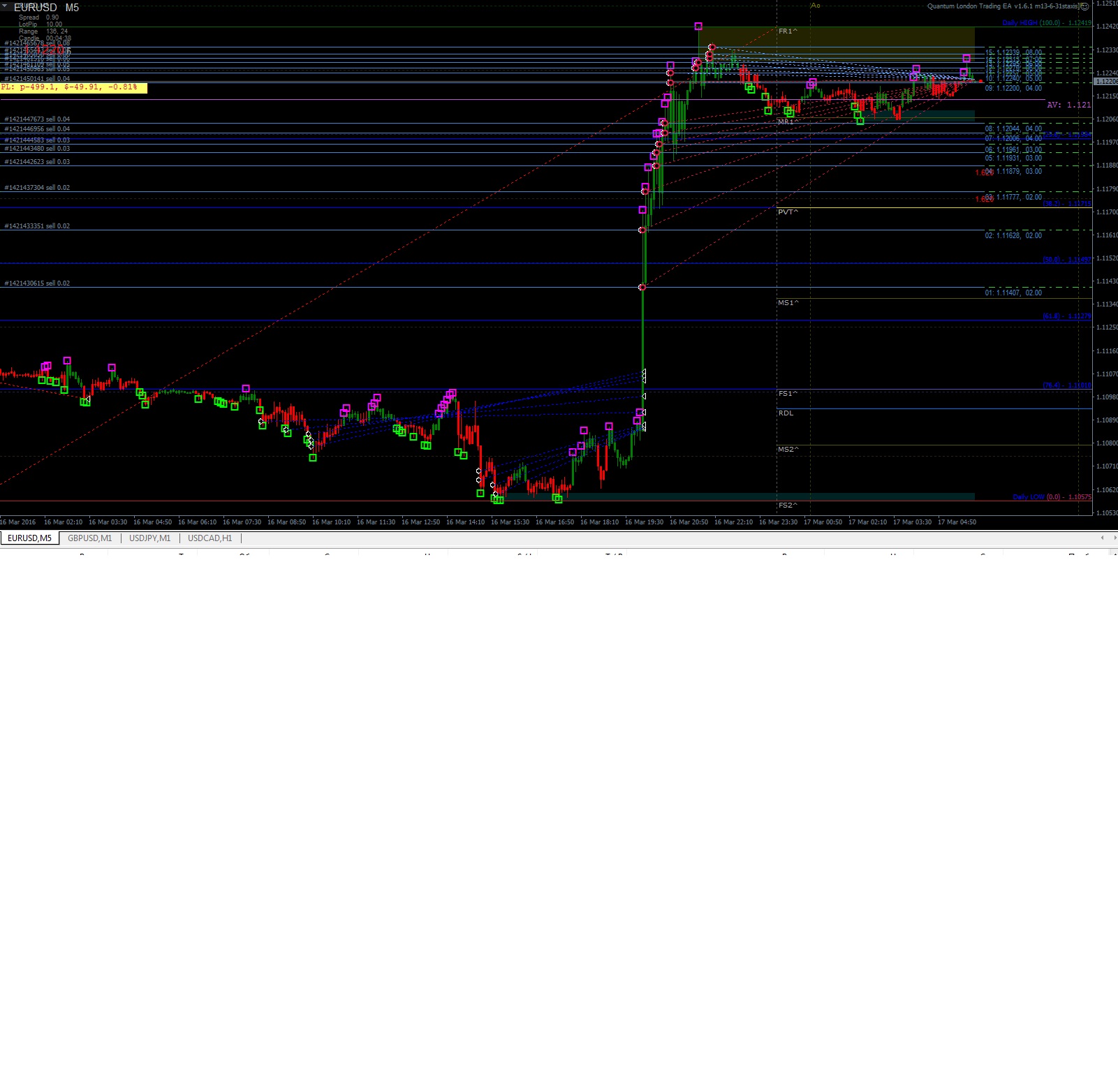Viewport: 1118px width, 1092px height.
Task: Click the AV: 1.121 average price label
Action: coord(1068,105)
